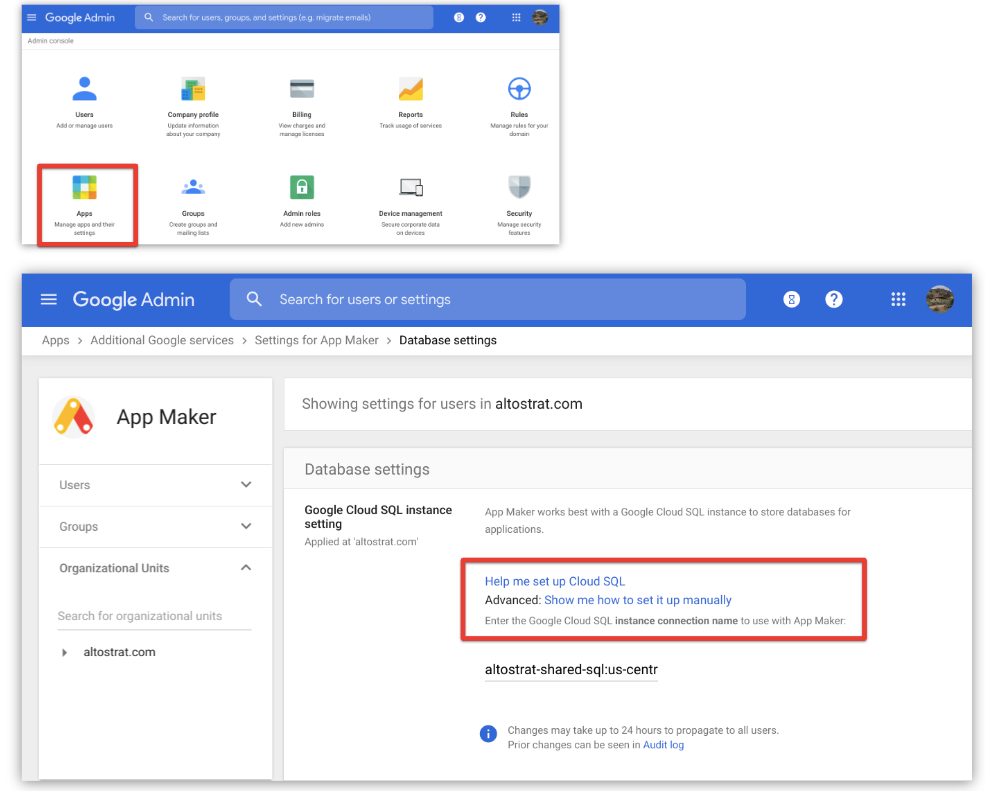Viewport: 985px width, 791px height.
Task: Click search magnifier in top Admin console window
Action: point(148,18)
